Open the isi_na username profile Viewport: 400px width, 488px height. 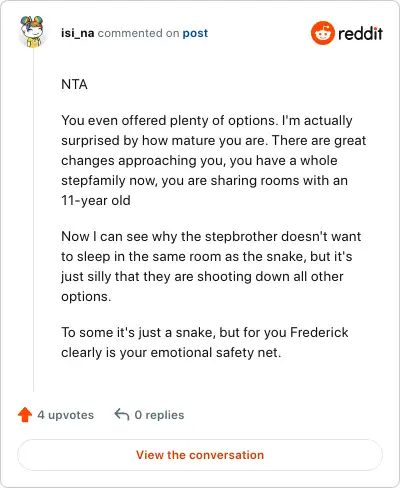77,33
